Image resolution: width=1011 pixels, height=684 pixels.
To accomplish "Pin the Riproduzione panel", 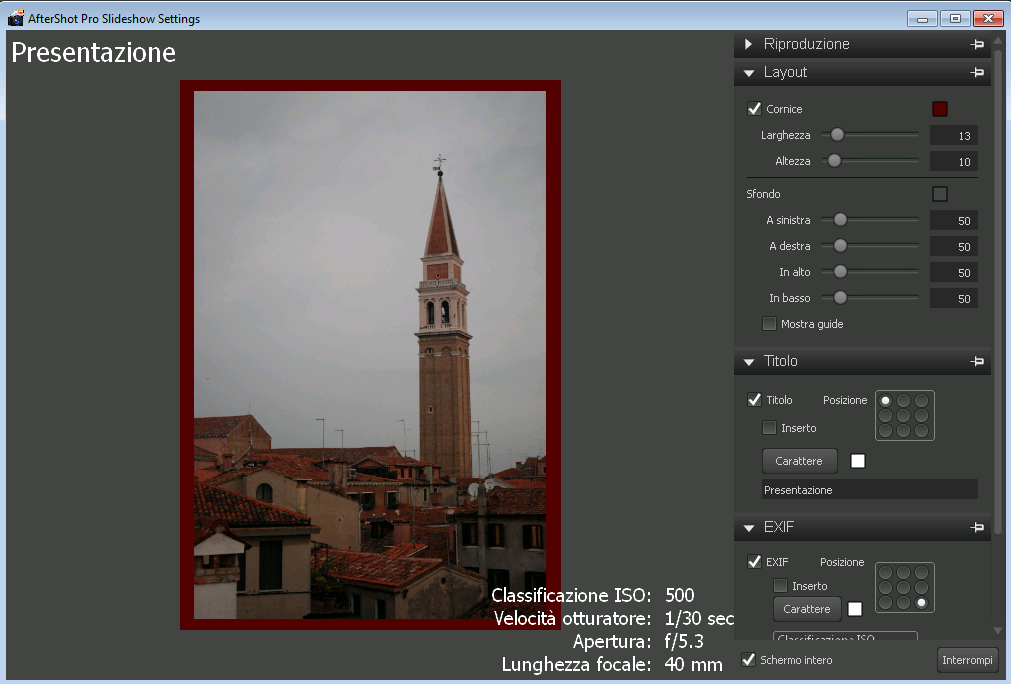I will click(x=976, y=45).
